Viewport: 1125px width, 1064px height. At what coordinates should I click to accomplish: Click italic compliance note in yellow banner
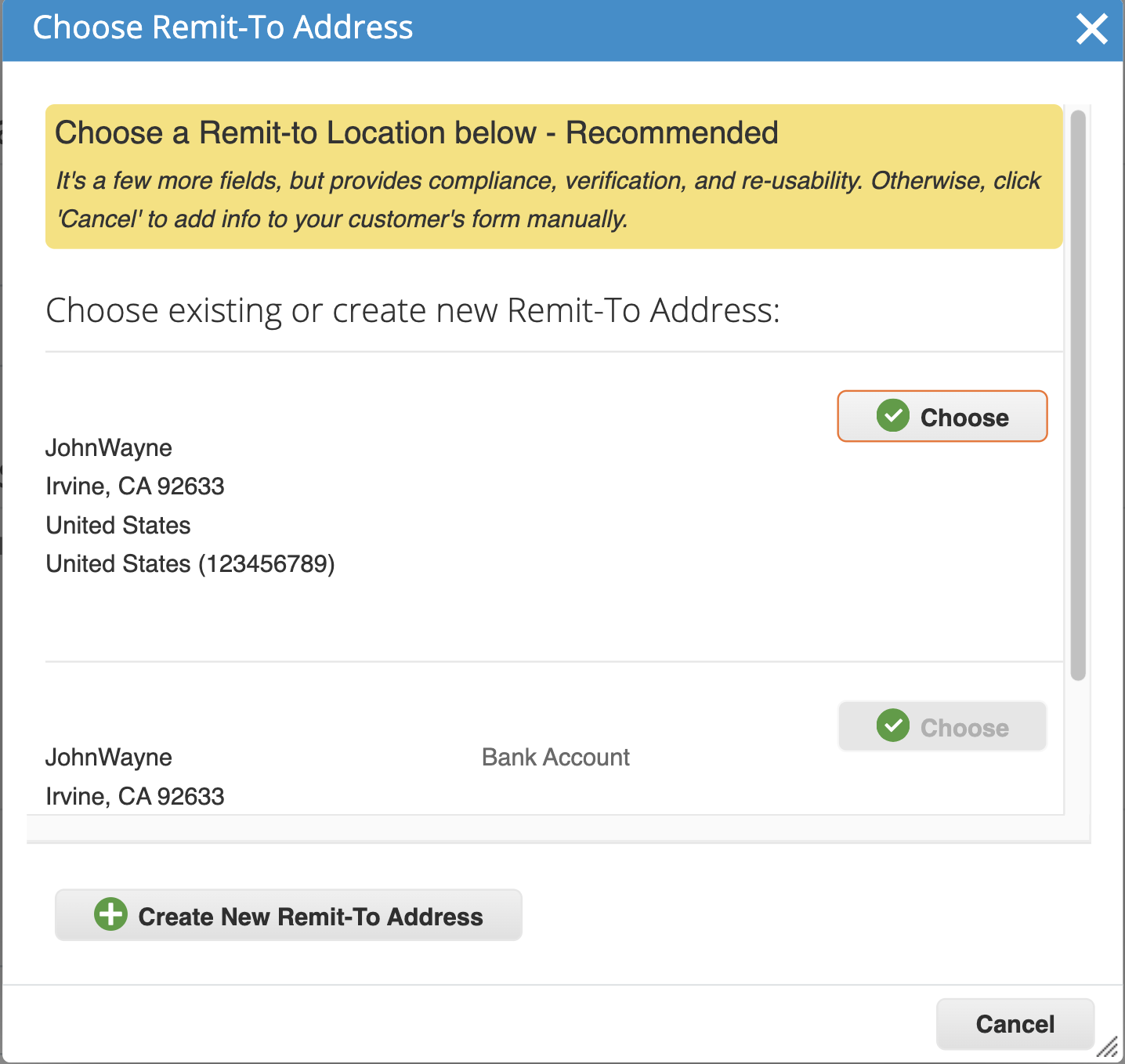(x=548, y=199)
